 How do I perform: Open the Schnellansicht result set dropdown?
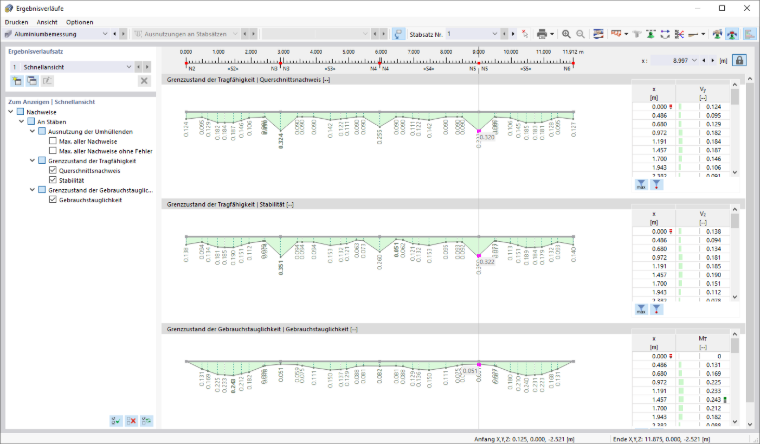click(x=129, y=67)
